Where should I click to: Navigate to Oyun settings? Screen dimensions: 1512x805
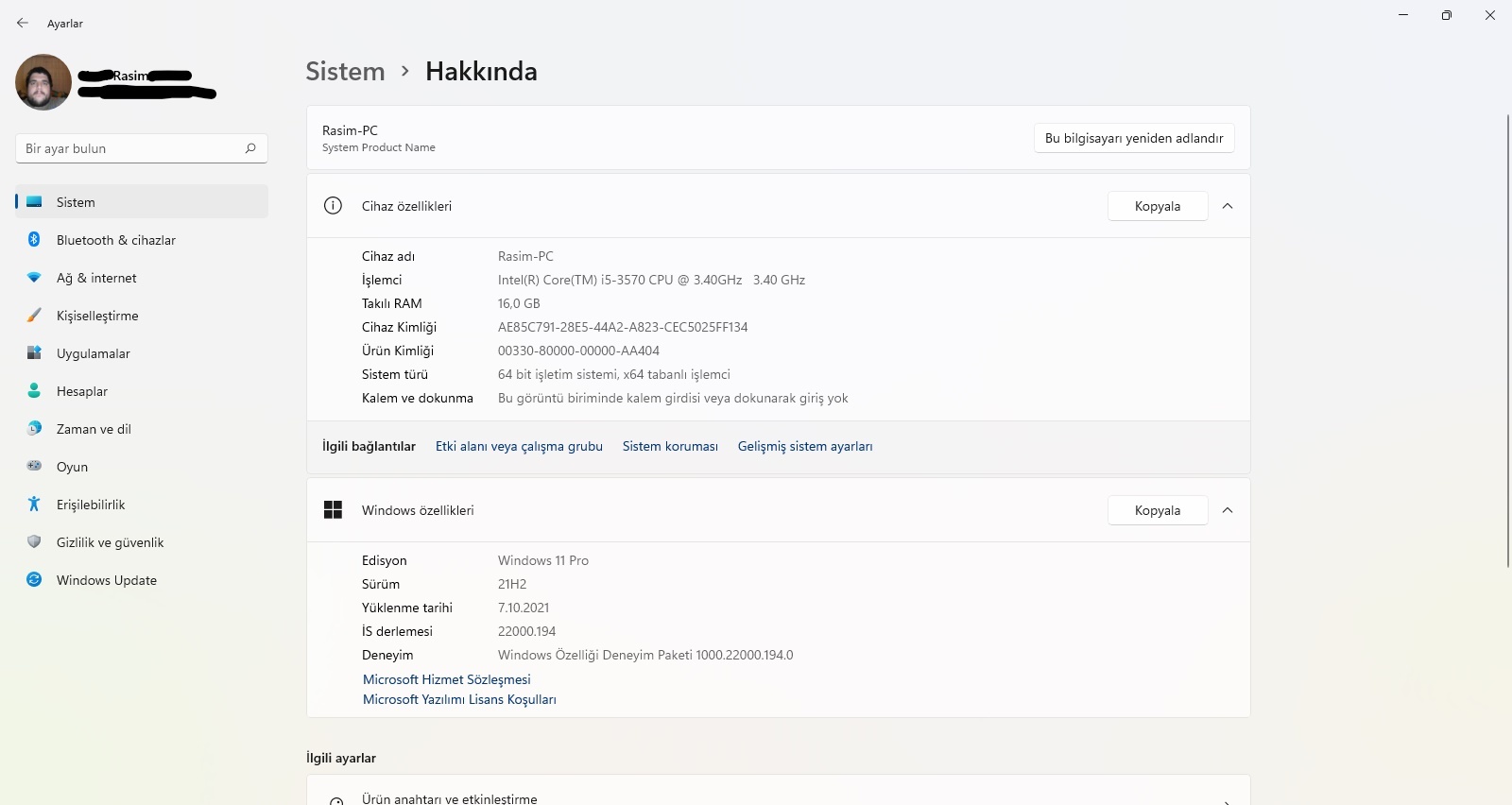click(x=142, y=467)
